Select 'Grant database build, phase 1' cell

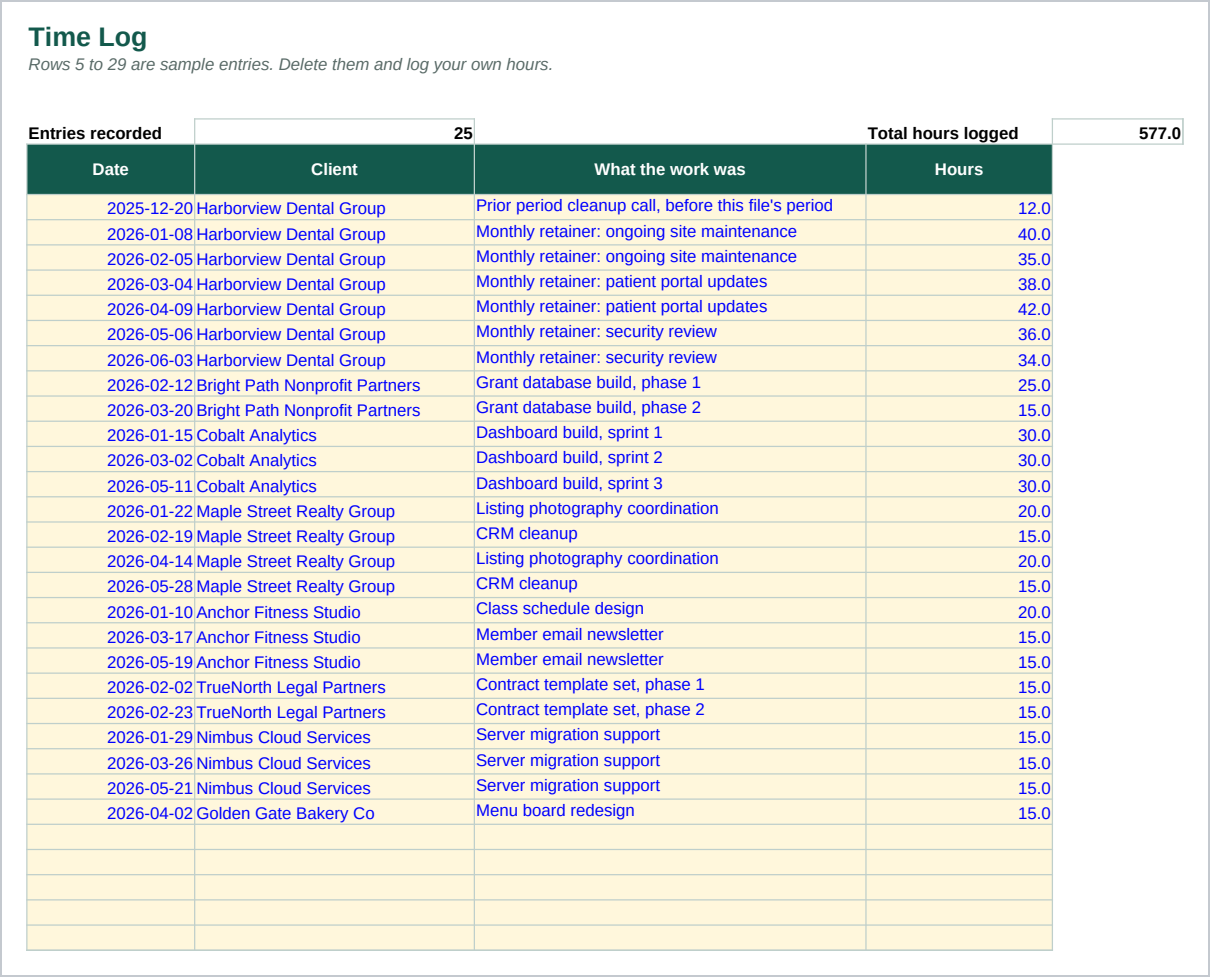tap(670, 384)
